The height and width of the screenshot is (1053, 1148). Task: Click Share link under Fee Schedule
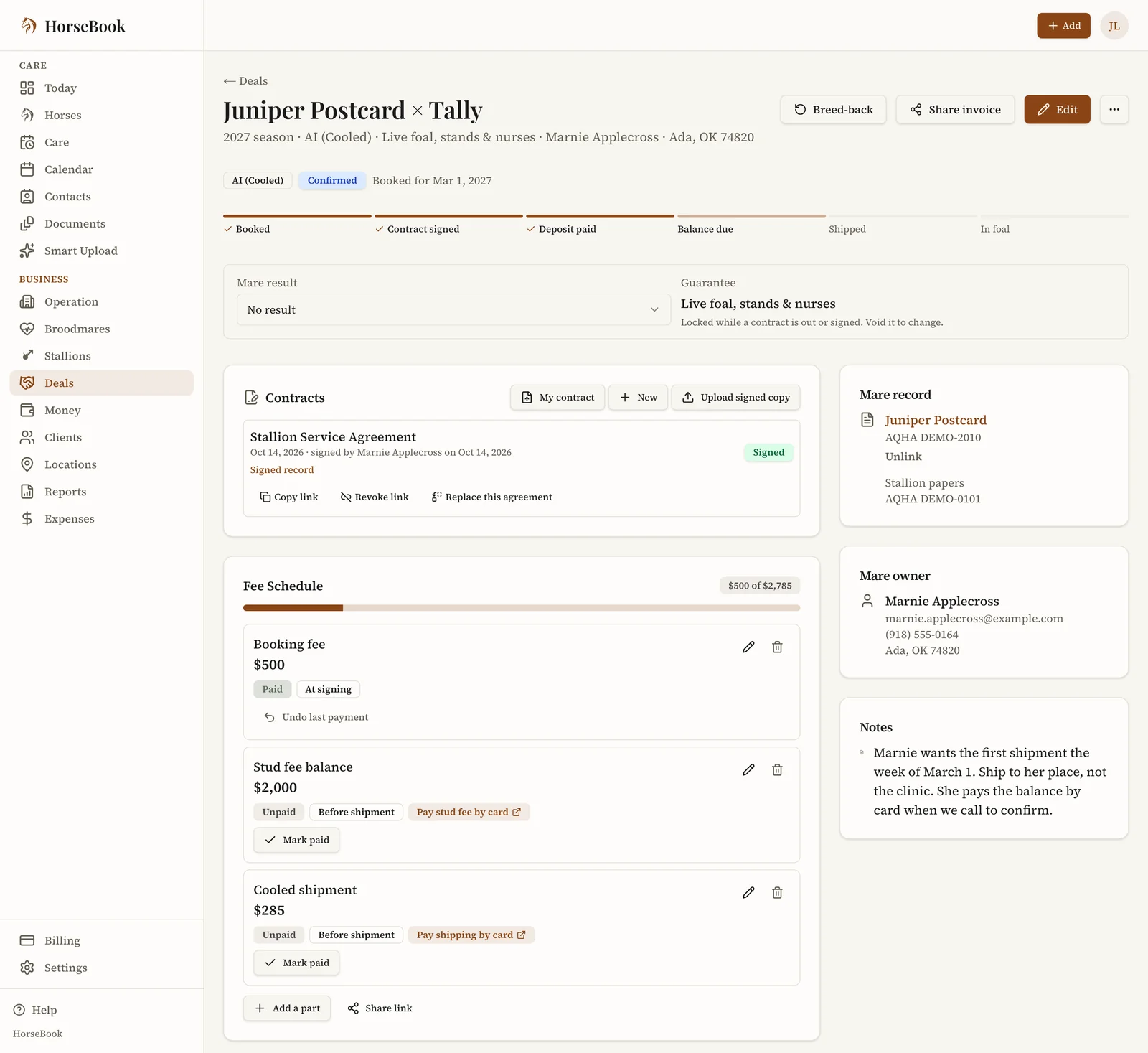[x=380, y=1008]
